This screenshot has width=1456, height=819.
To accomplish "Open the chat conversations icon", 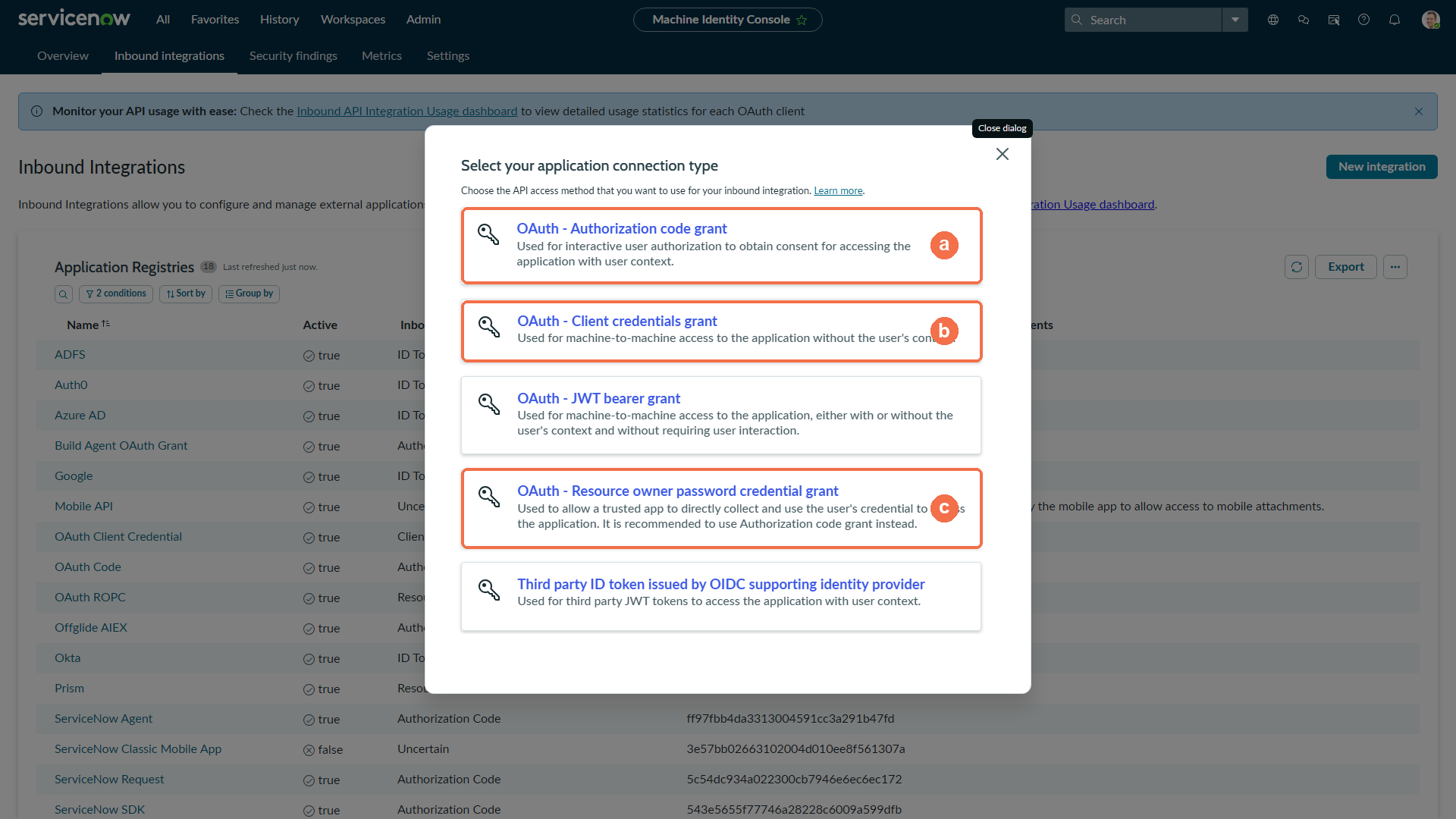I will [1304, 20].
